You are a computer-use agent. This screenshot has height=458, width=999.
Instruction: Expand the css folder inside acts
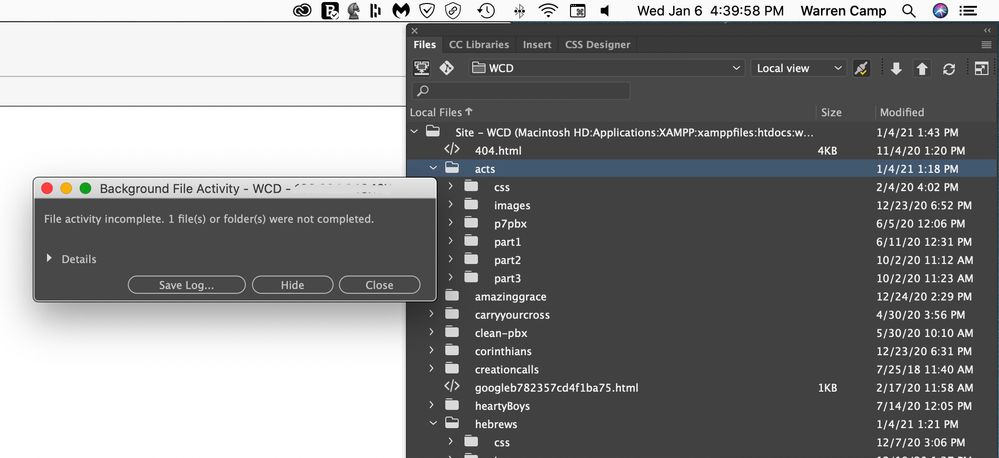(x=451, y=187)
